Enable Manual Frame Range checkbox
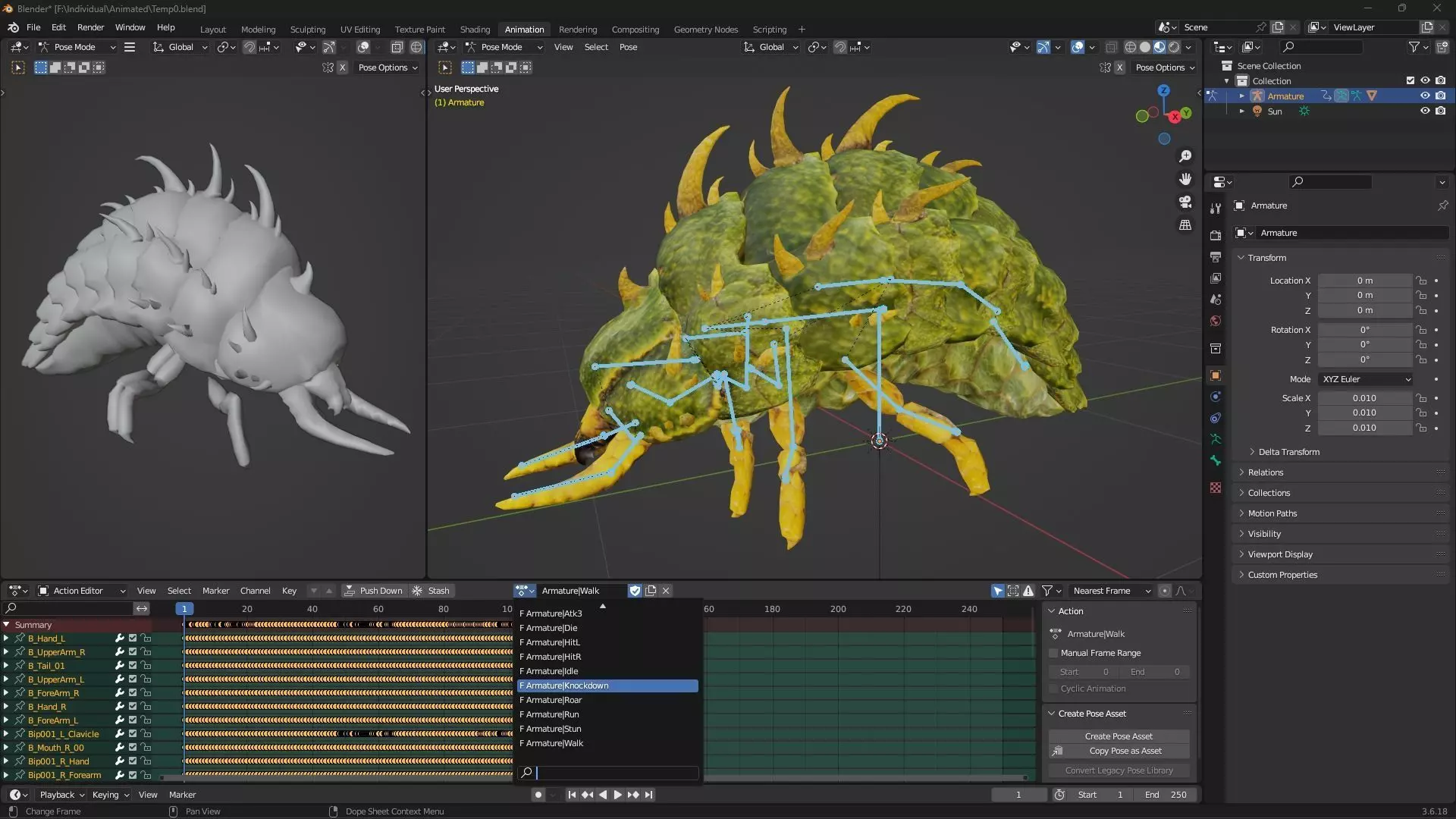The image size is (1456, 819). [1053, 653]
